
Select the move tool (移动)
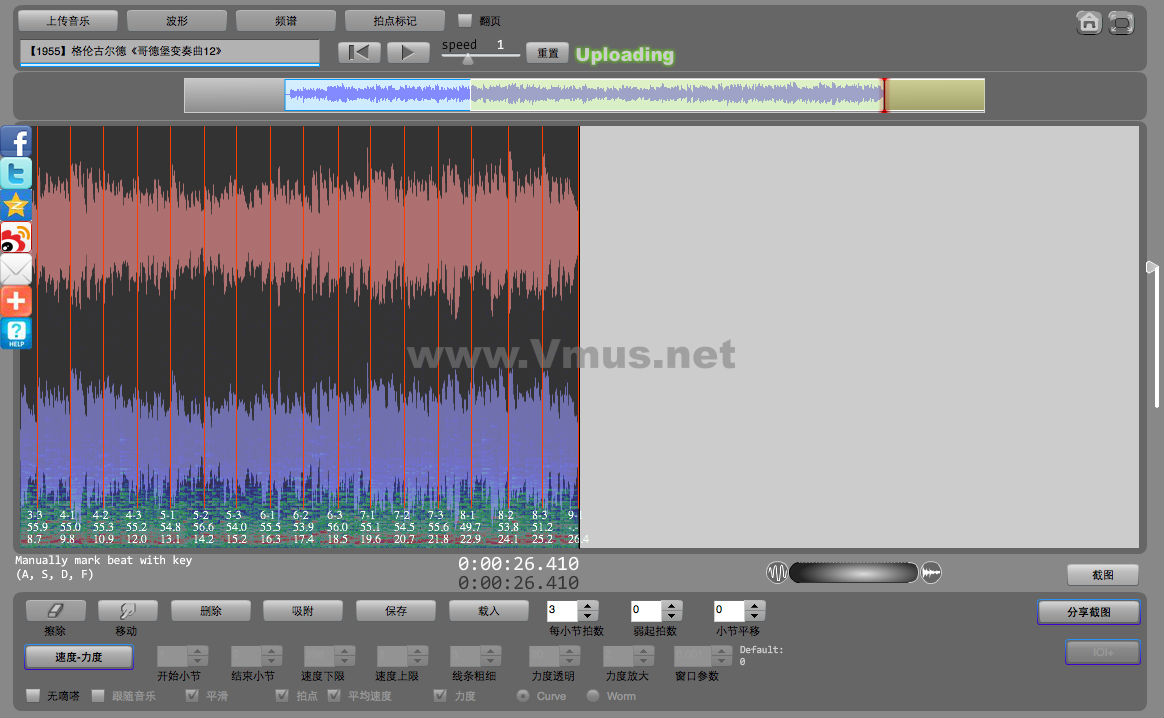[128, 610]
